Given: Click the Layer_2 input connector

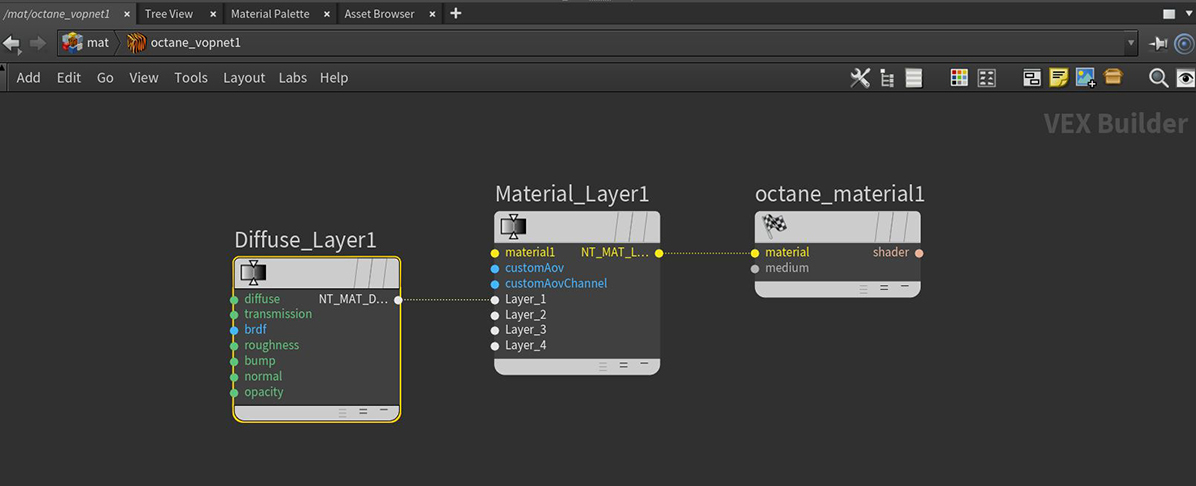Looking at the screenshot, I should [494, 315].
